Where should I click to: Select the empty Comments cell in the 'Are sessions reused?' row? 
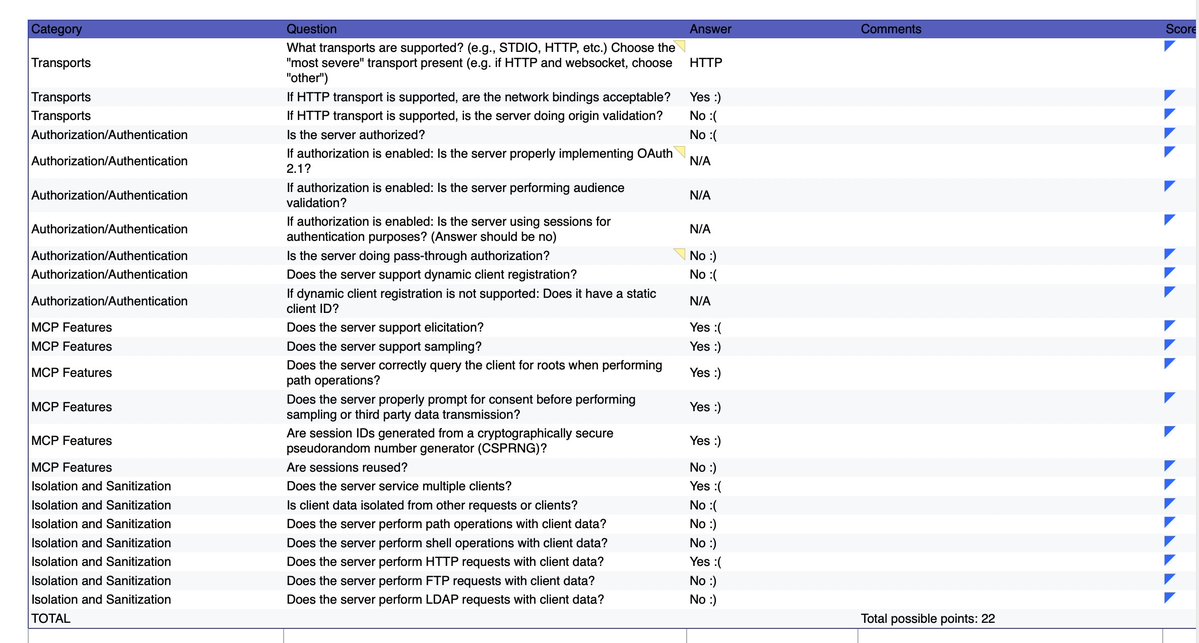[1010, 467]
